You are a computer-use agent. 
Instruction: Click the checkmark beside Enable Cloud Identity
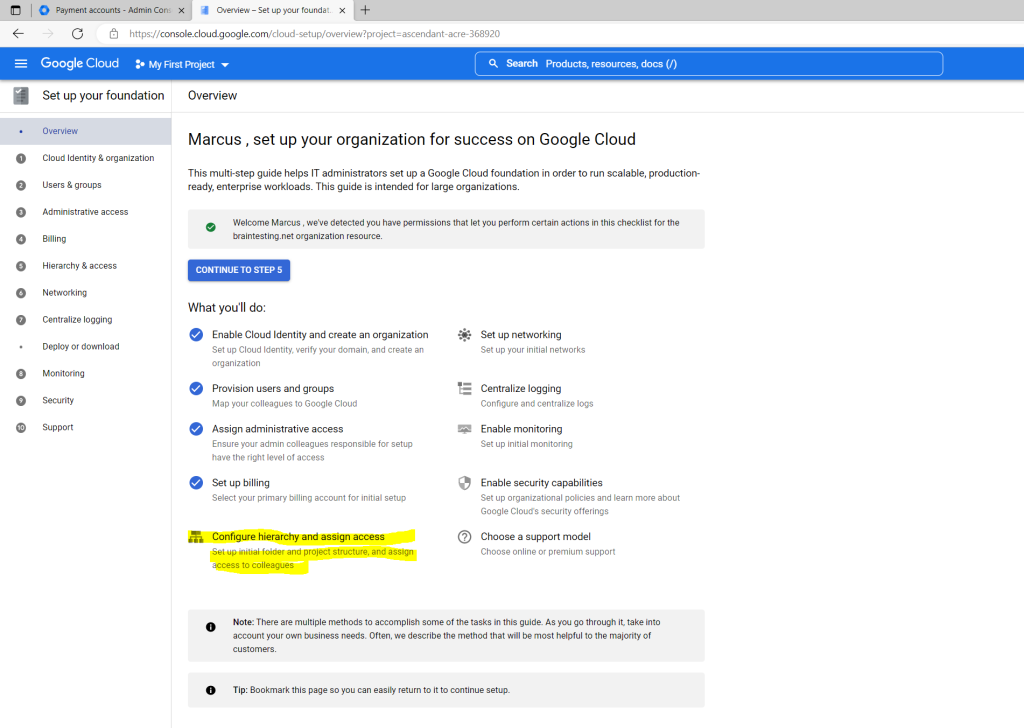pyautogui.click(x=196, y=335)
